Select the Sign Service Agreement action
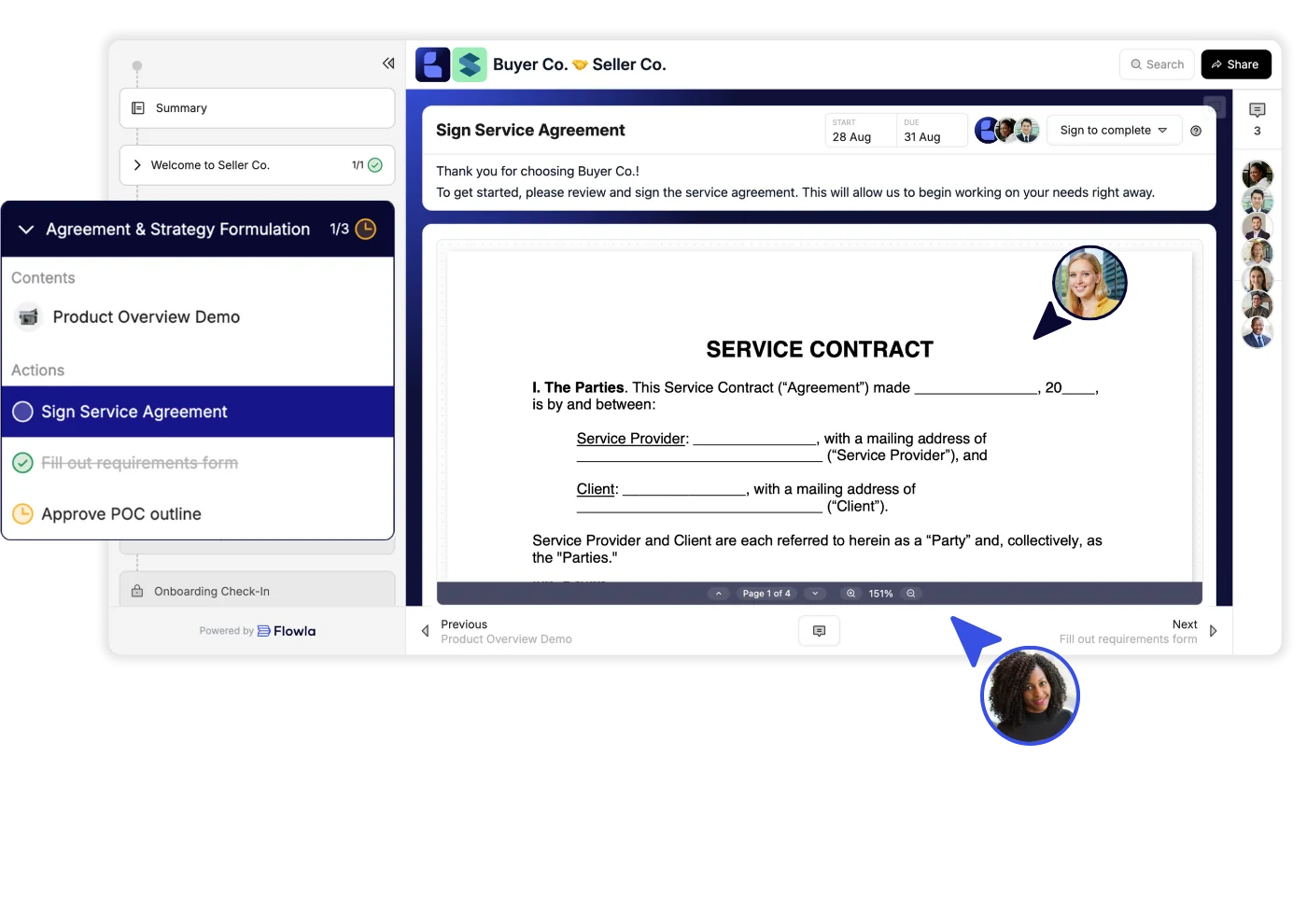The width and height of the screenshot is (1307, 924). pyautogui.click(x=198, y=412)
